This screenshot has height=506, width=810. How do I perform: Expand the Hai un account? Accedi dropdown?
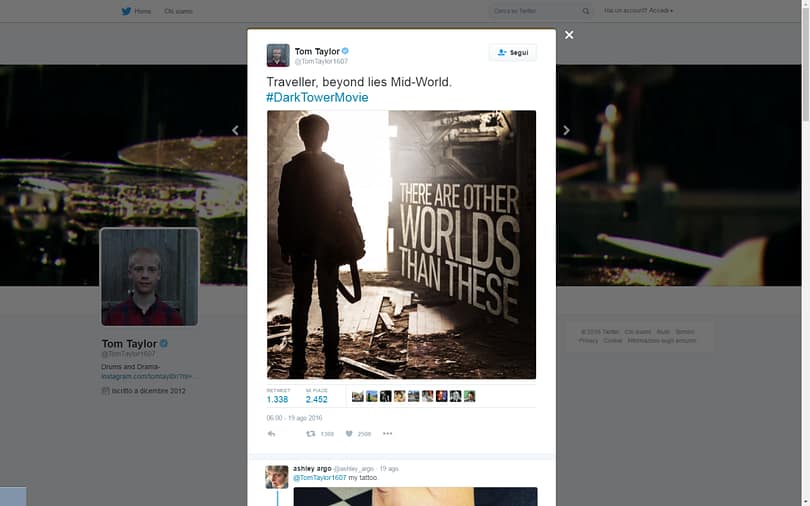[638, 10]
